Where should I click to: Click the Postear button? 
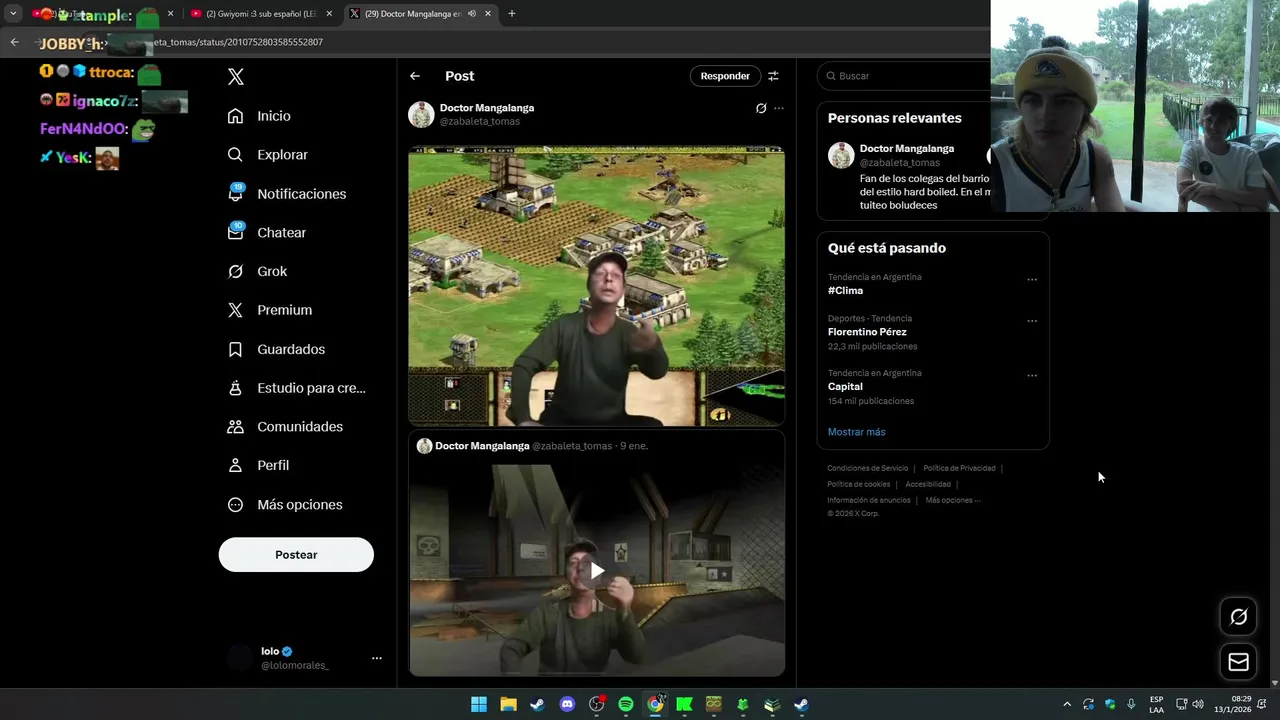point(296,555)
